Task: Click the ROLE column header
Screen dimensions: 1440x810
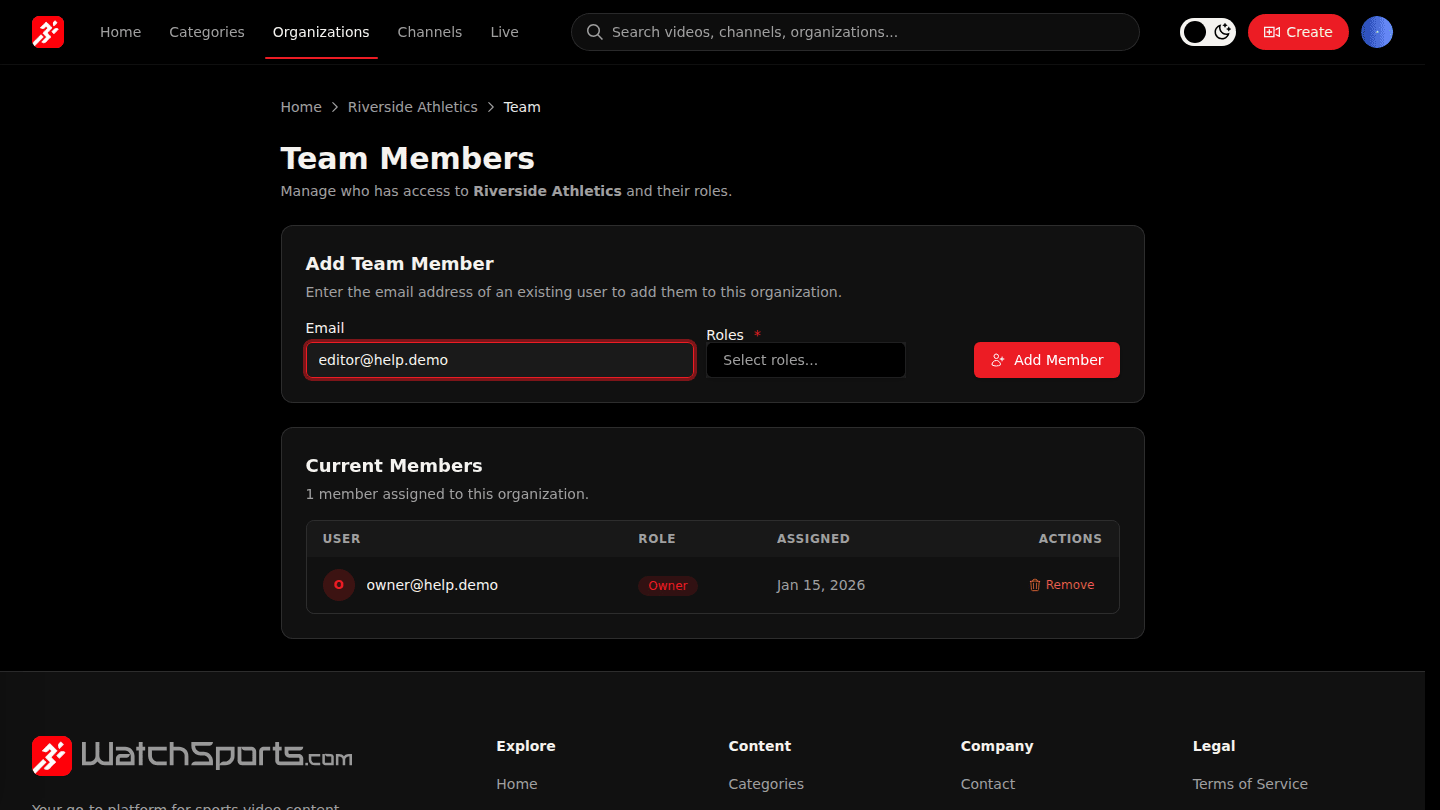Action: [x=657, y=539]
